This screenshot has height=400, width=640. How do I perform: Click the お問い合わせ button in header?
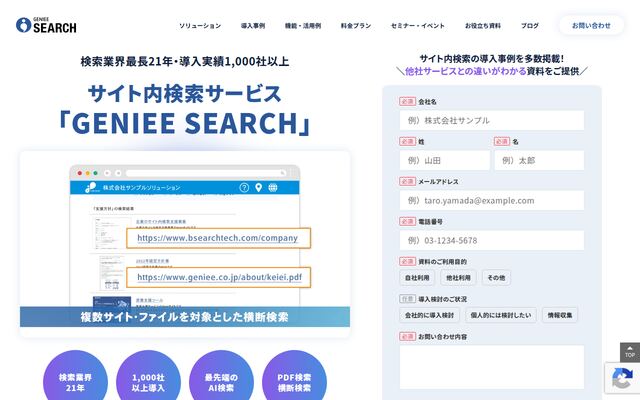click(591, 25)
